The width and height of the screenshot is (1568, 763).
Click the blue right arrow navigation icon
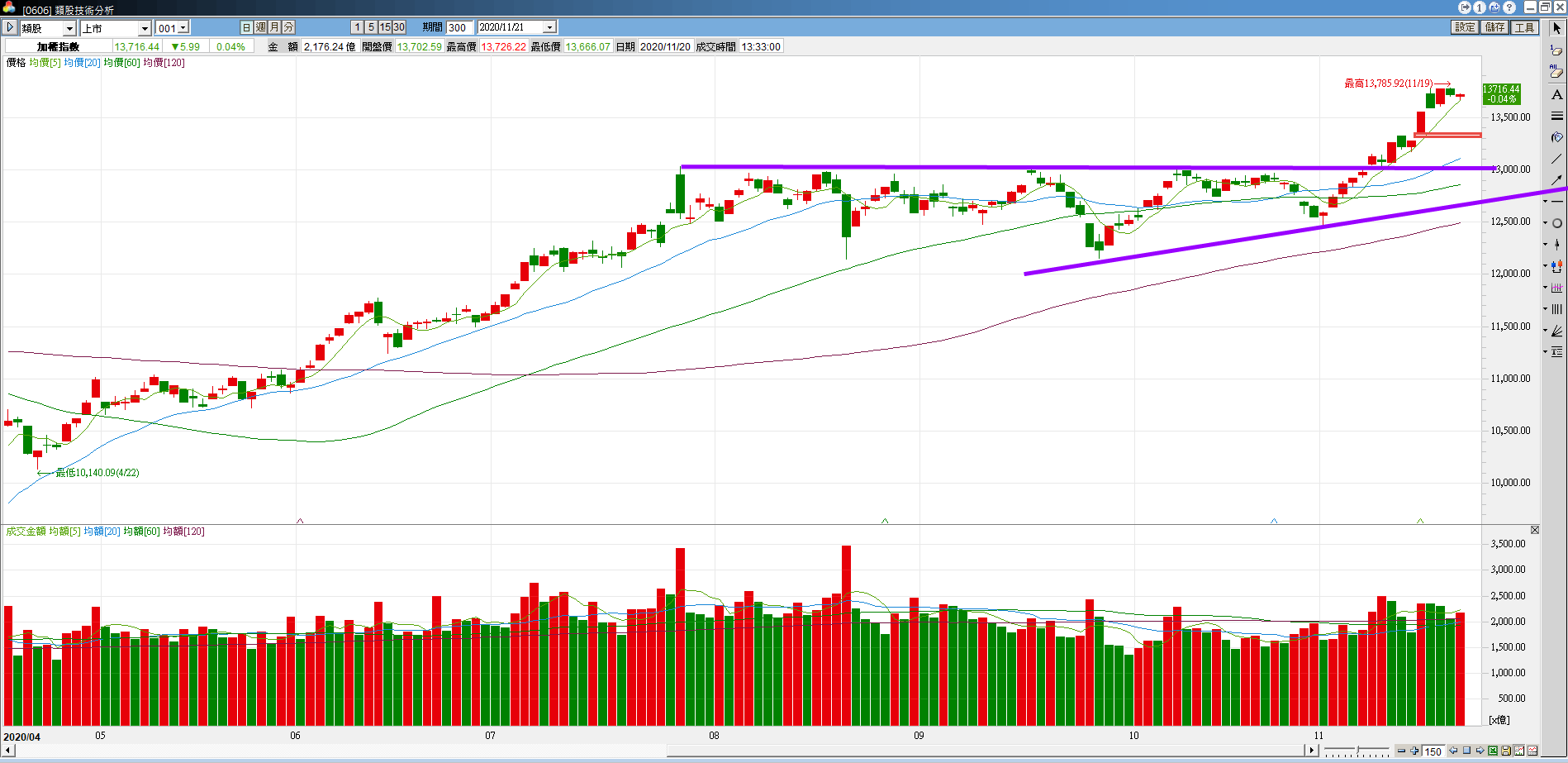point(1480,751)
